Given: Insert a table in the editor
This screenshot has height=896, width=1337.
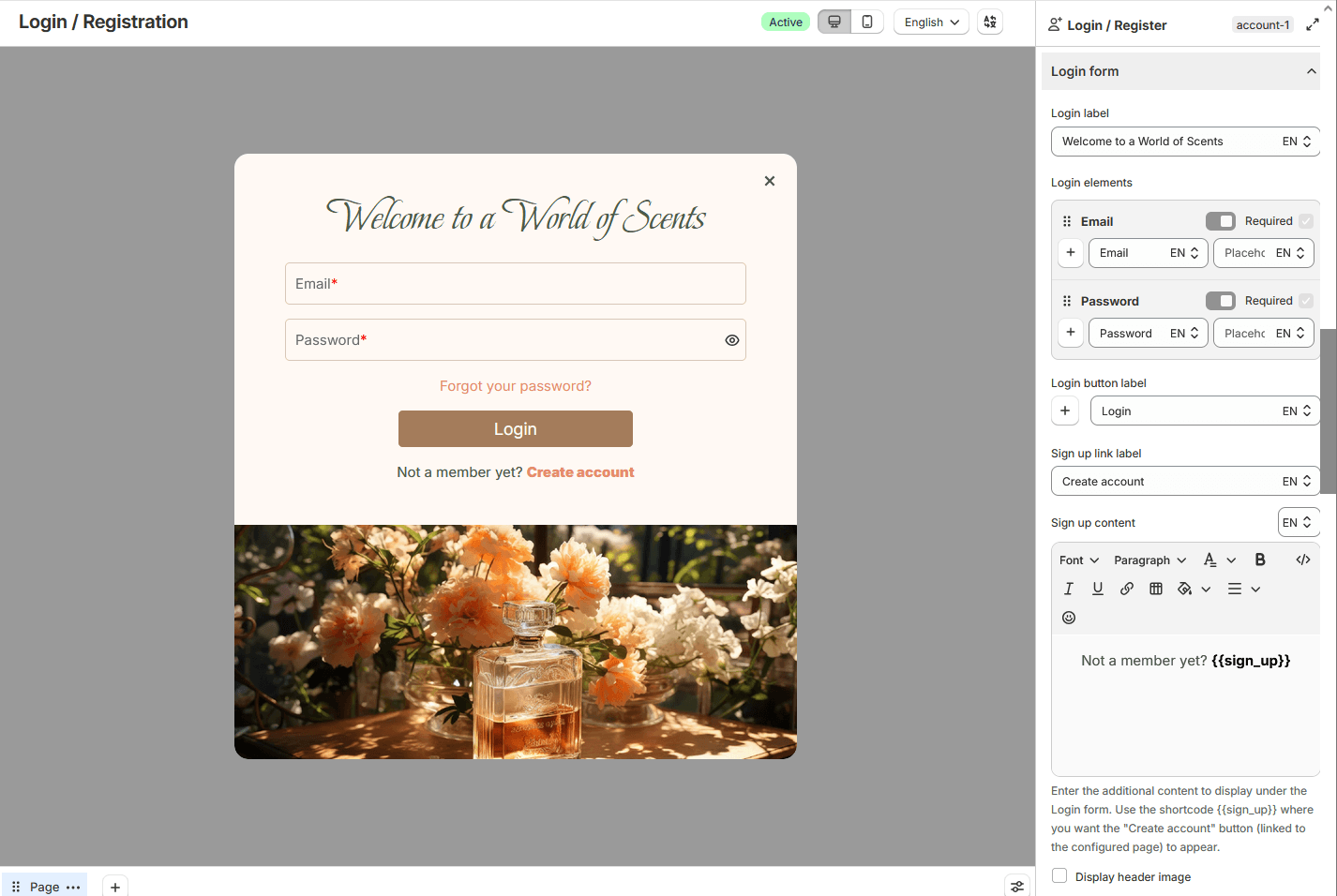Looking at the screenshot, I should click(x=1156, y=589).
